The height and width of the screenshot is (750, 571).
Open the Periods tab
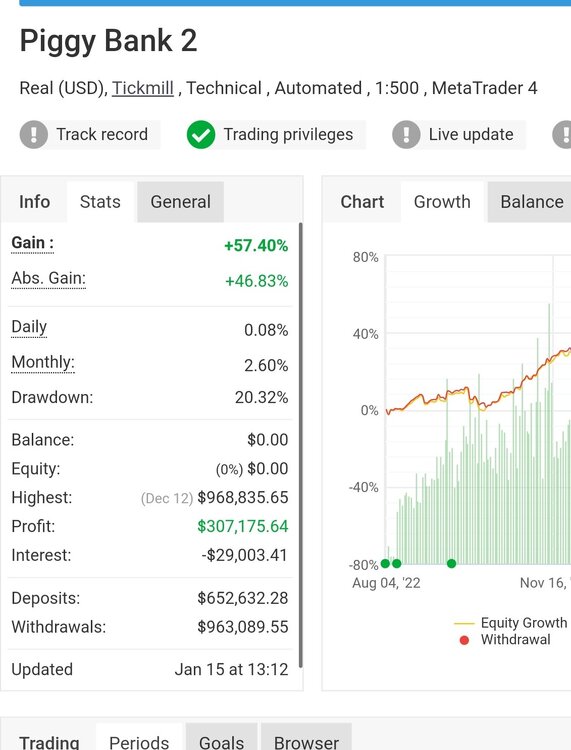point(139,737)
